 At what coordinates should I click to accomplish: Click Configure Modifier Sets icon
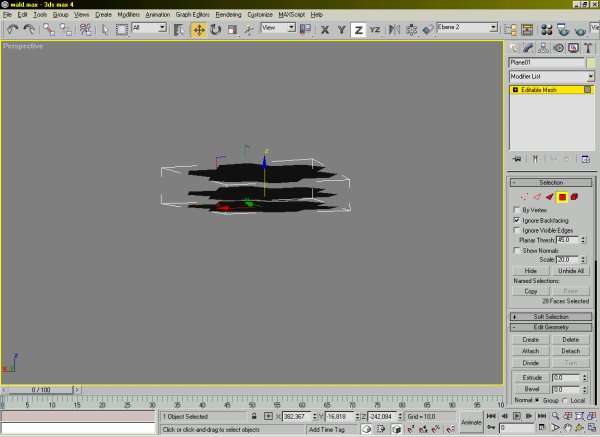(x=585, y=159)
